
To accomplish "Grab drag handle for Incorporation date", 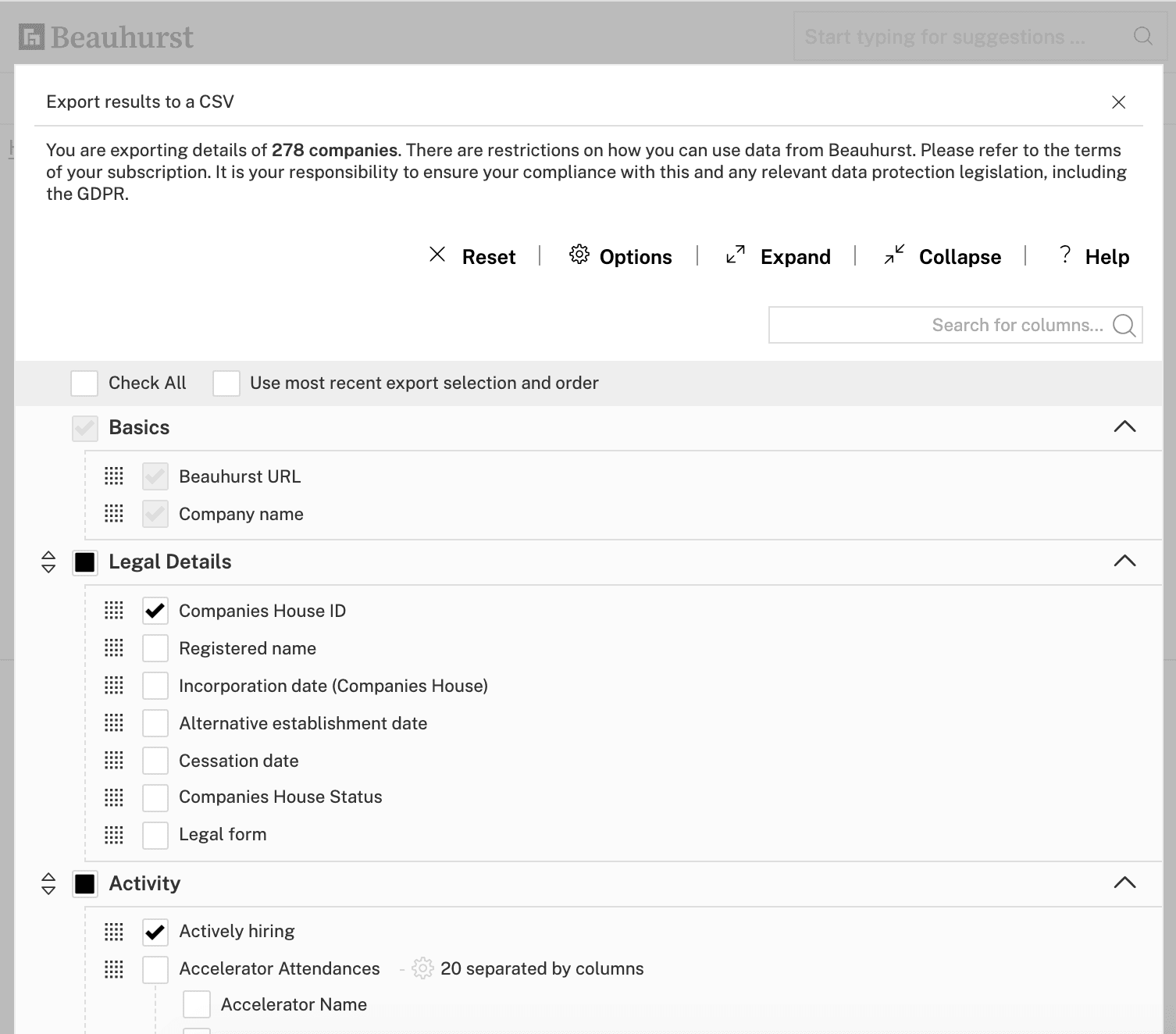I will click(x=114, y=685).
